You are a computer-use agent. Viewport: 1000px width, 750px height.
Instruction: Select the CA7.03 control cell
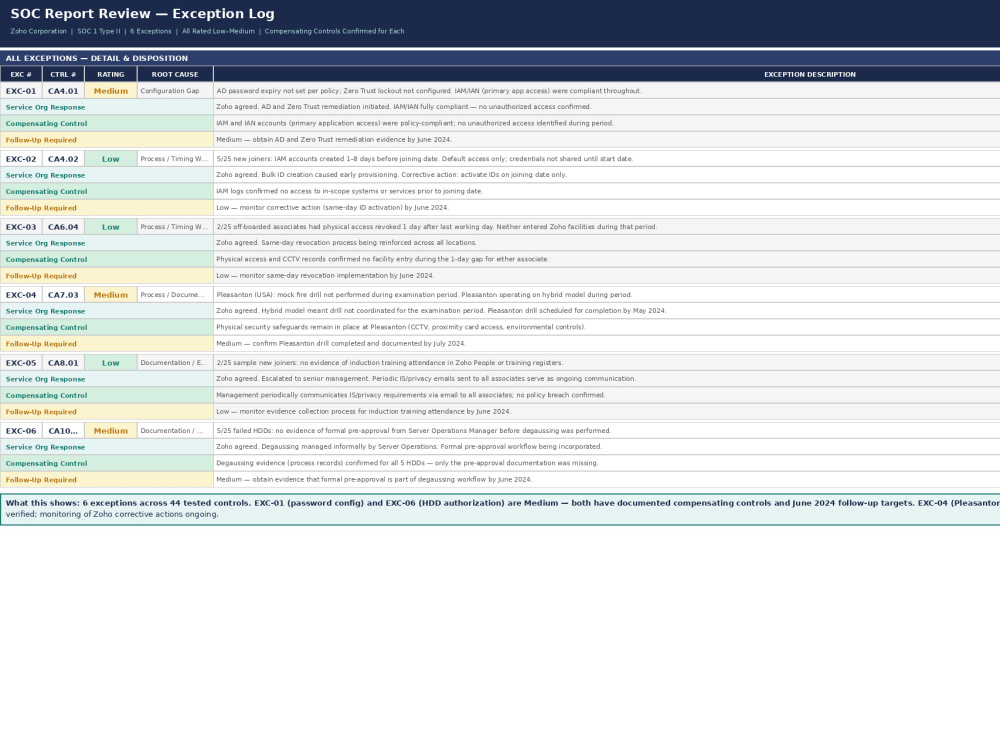63,295
